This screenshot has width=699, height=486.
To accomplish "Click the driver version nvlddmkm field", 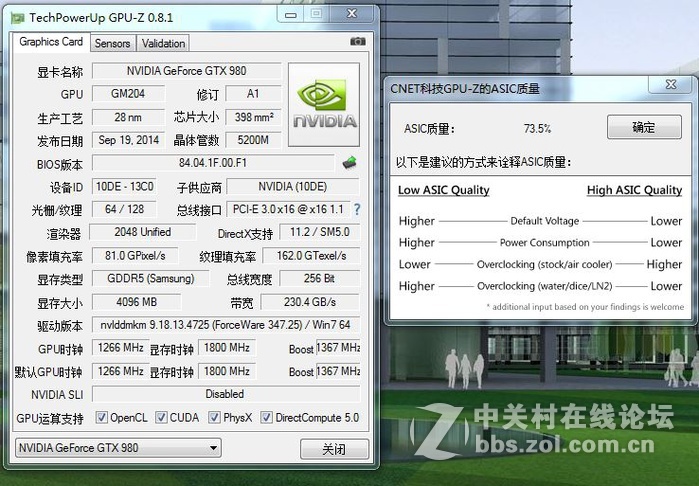I will pyautogui.click(x=226, y=325).
